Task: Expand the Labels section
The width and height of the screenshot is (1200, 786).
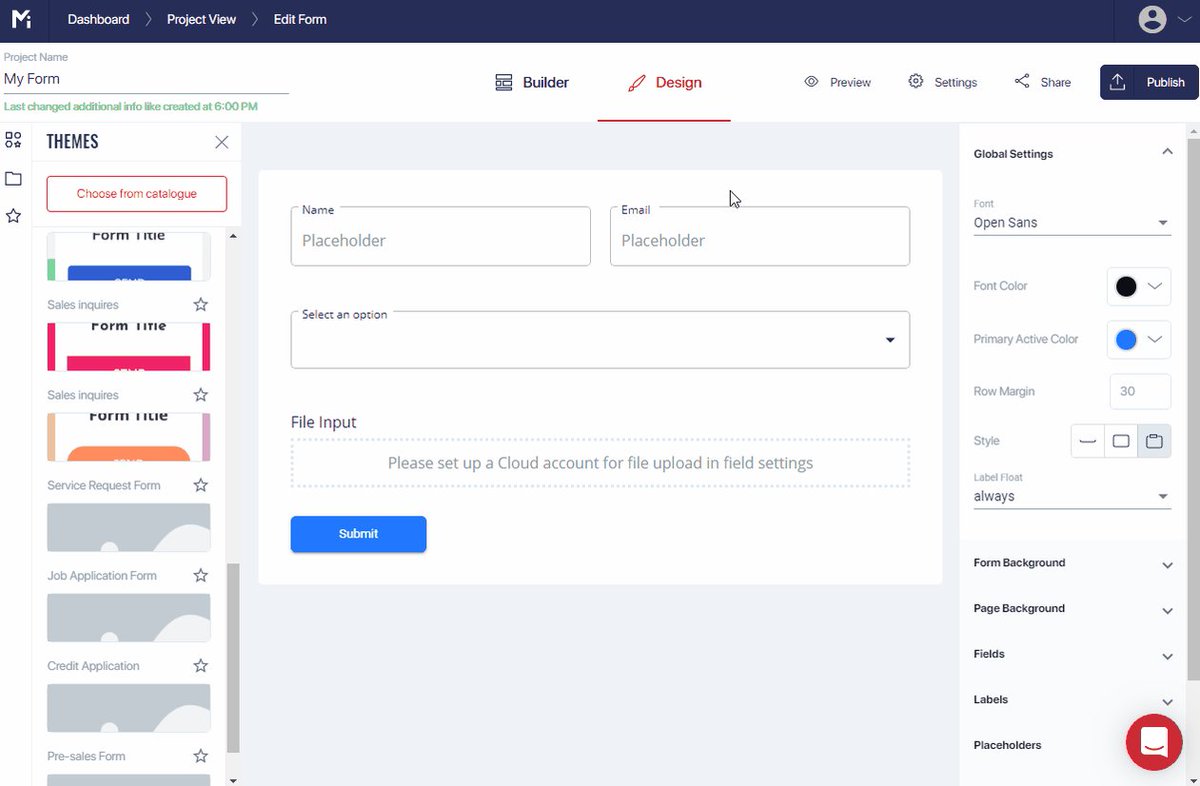Action: [1073, 700]
